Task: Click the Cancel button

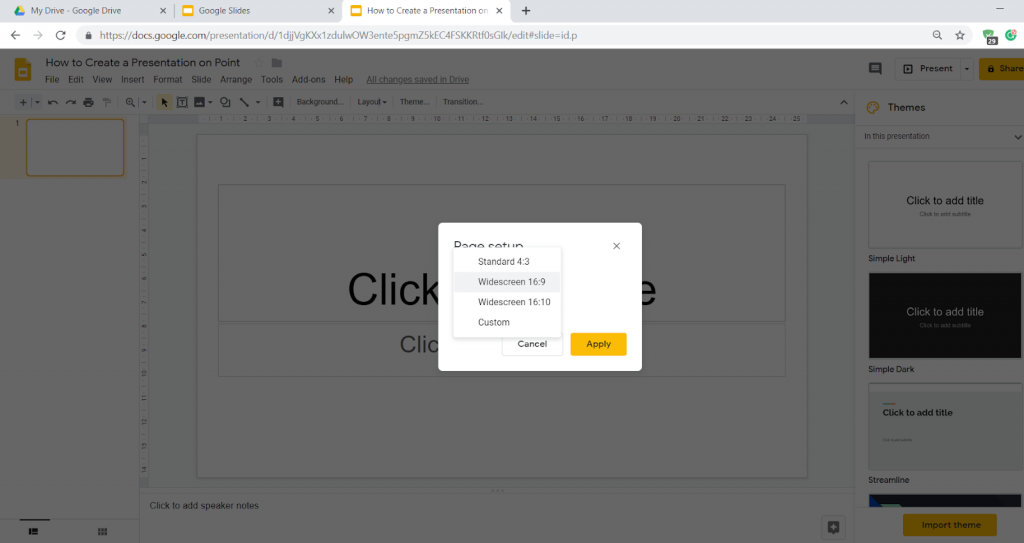Action: click(x=532, y=344)
